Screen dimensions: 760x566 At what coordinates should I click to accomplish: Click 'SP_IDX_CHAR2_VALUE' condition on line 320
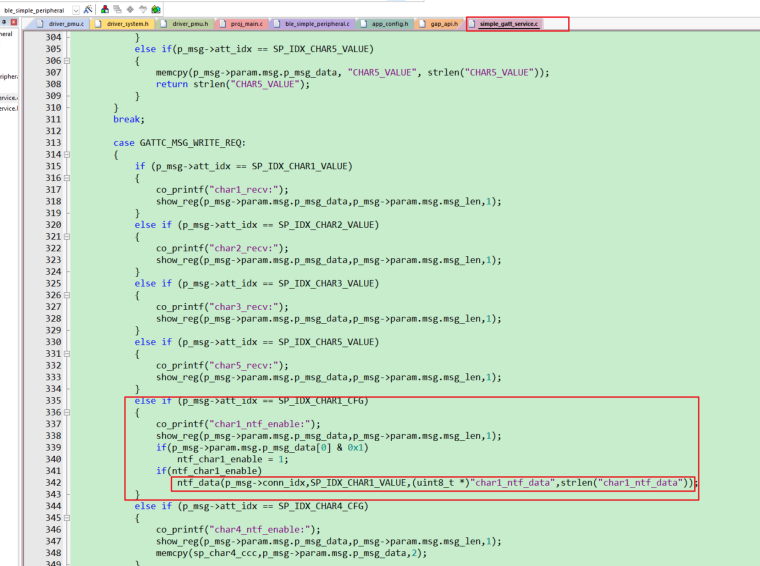pyautogui.click(x=326, y=225)
